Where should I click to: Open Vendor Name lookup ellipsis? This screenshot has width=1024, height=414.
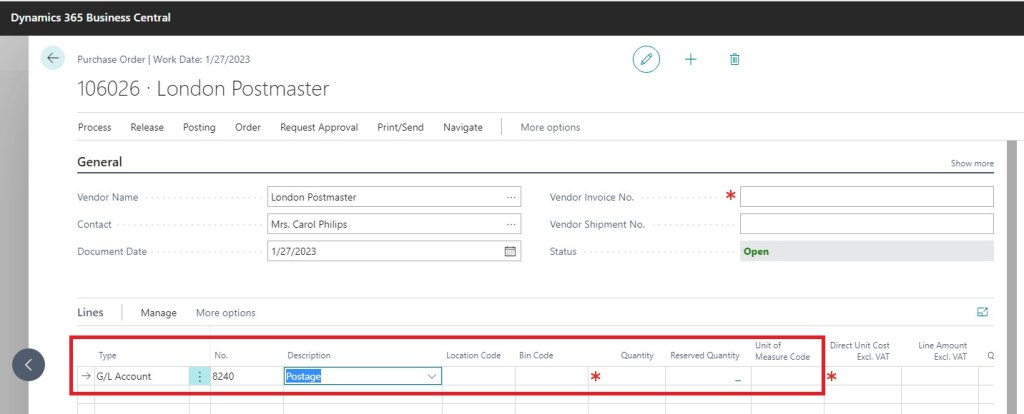pyautogui.click(x=512, y=197)
